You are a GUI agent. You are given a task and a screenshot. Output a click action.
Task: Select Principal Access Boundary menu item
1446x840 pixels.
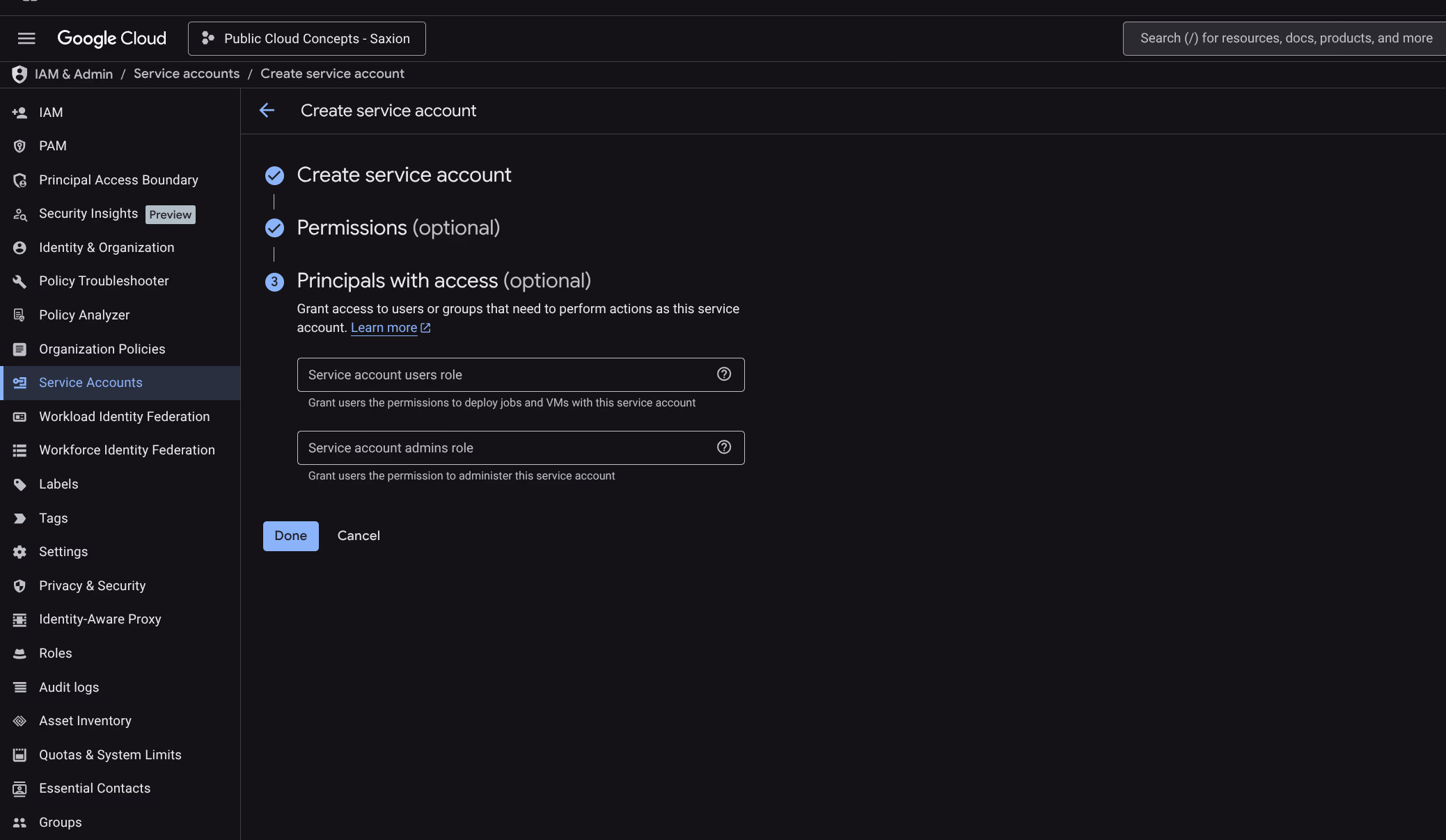click(118, 180)
